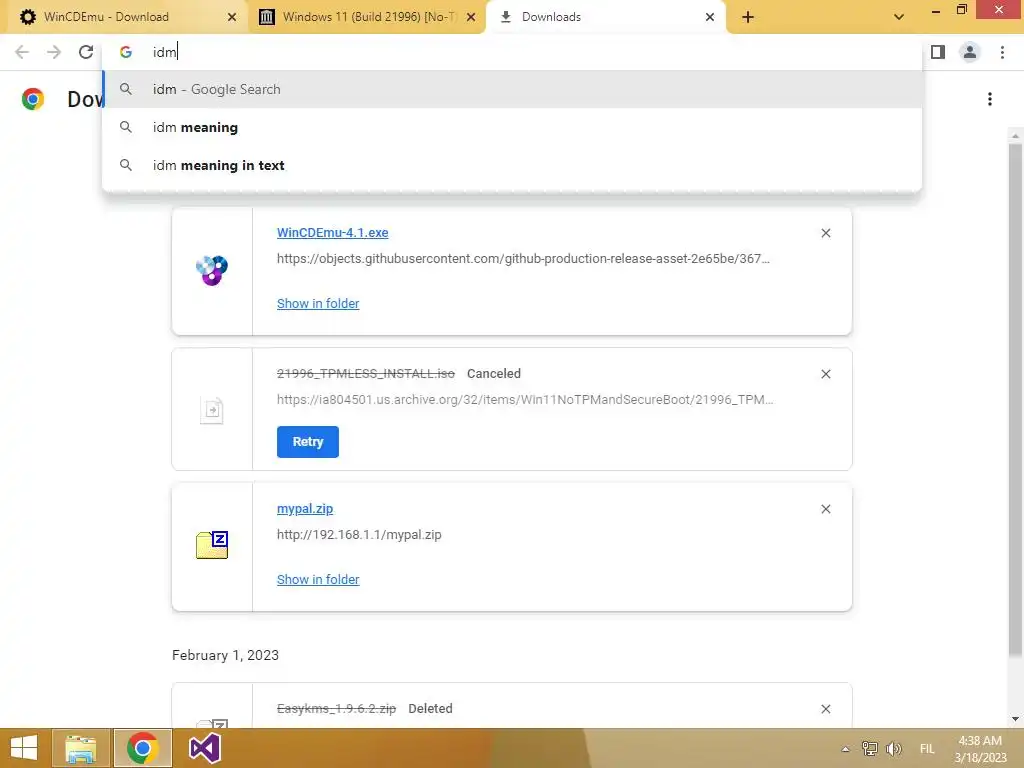
Task: Open the taskbar clock showing 4:38 AM
Action: (x=980, y=749)
